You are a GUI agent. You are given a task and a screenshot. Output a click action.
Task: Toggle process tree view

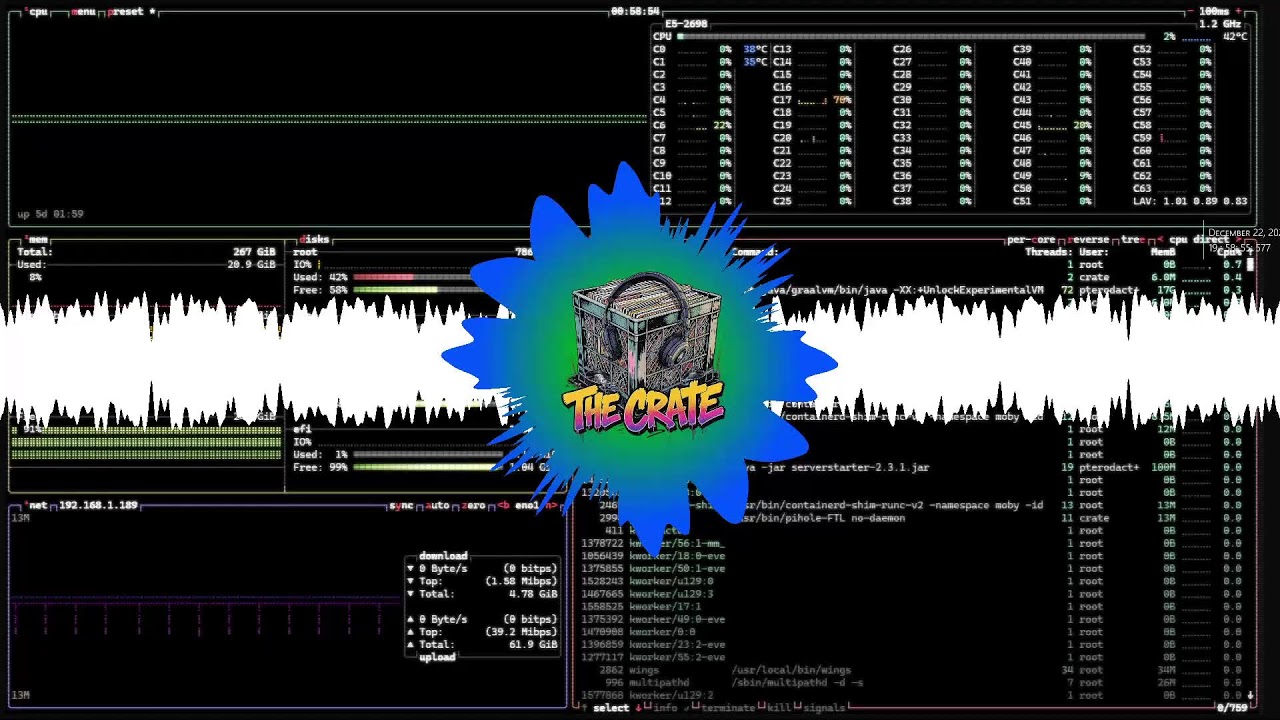[1134, 240]
